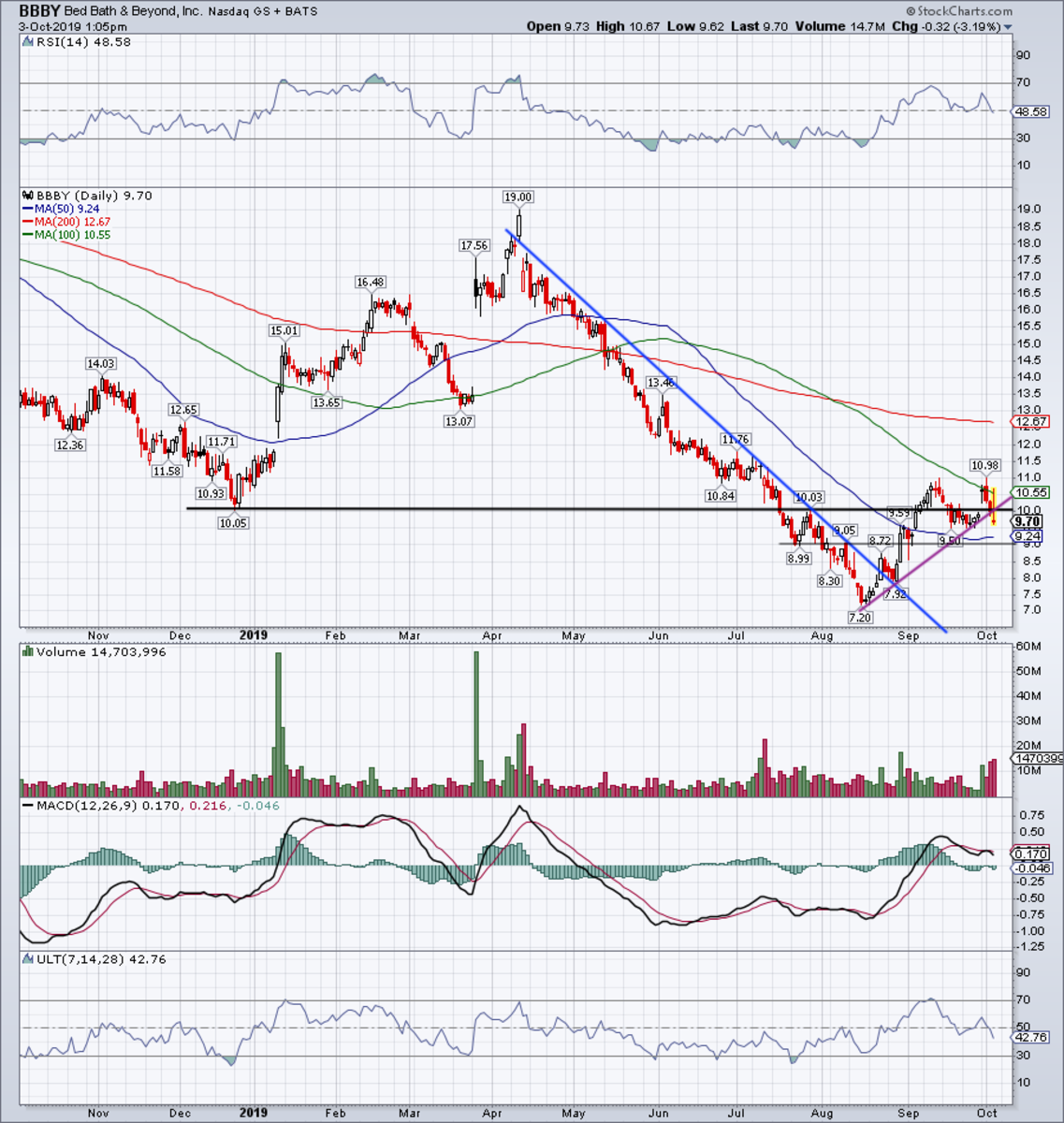Click the Volume 14,703,996 panel label
Image resolution: width=1064 pixels, height=1123 pixels.
click(x=100, y=651)
